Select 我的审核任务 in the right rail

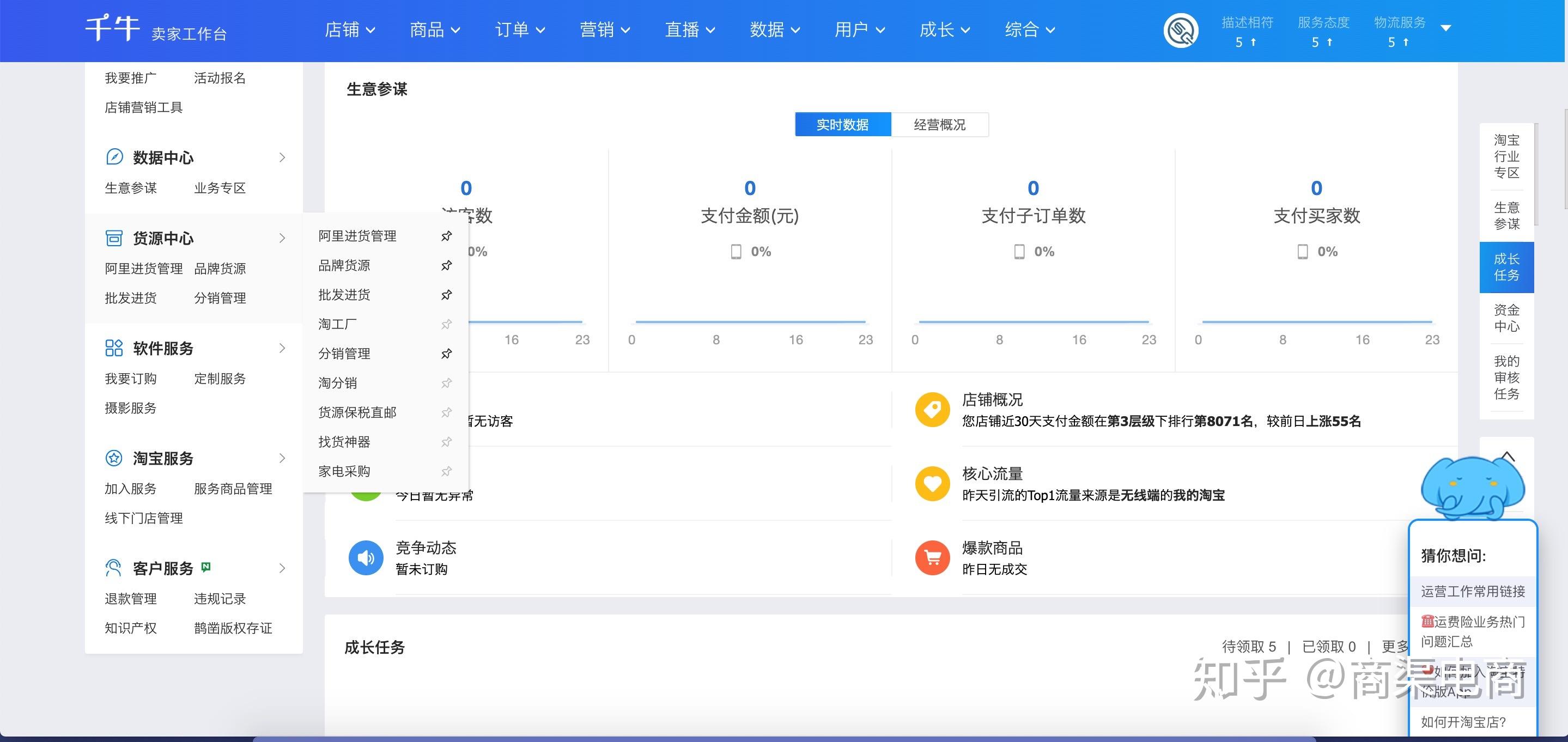[1506, 378]
